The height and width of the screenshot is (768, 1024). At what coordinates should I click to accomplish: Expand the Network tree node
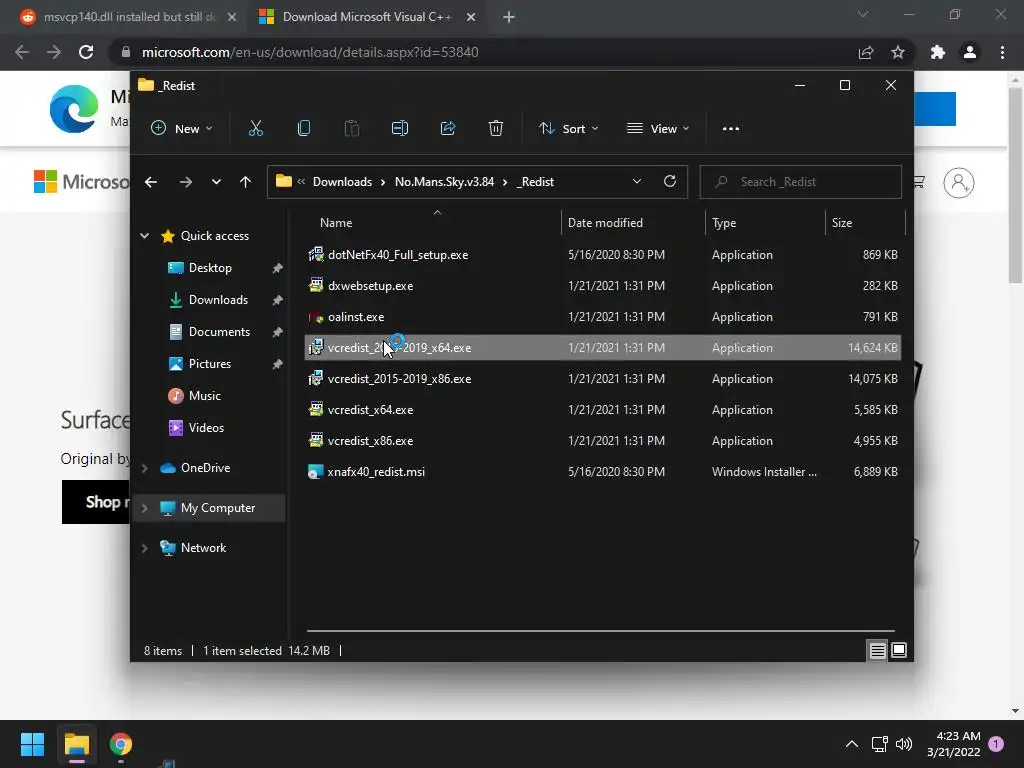pyautogui.click(x=144, y=548)
